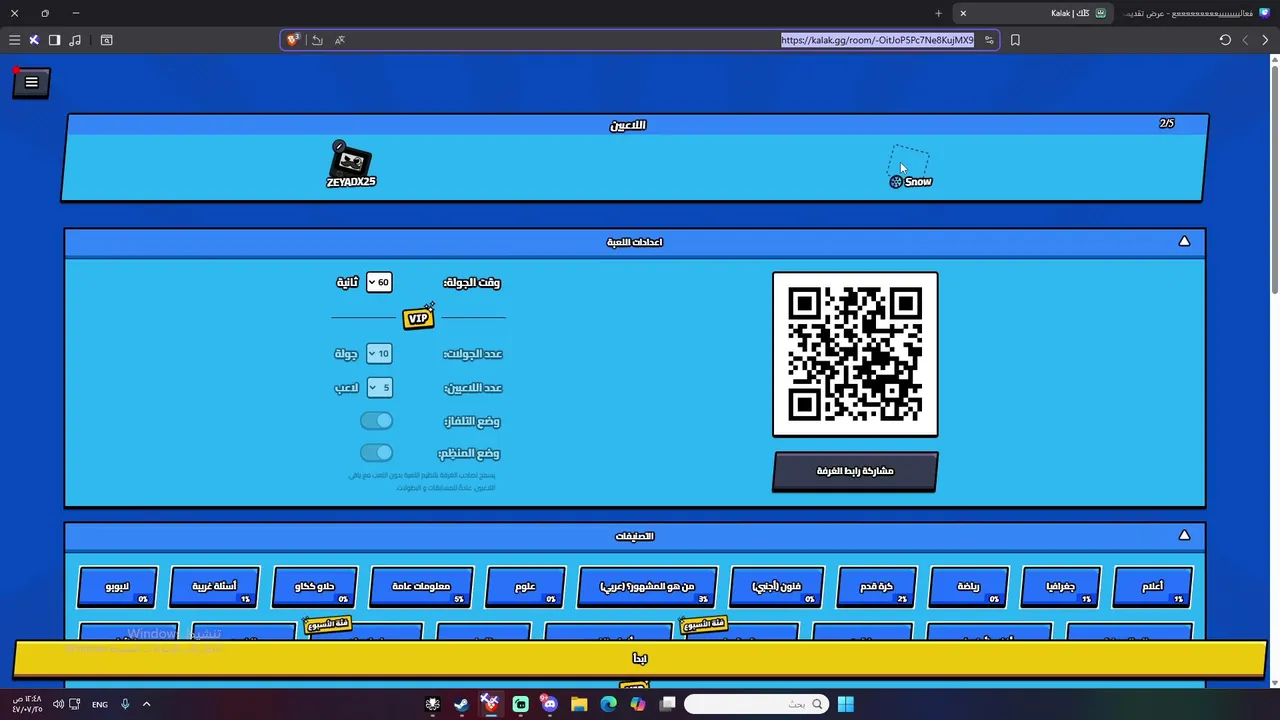Screen dimensions: 1280x720
Task: Select the حلو كخاو category
Action: [314, 587]
